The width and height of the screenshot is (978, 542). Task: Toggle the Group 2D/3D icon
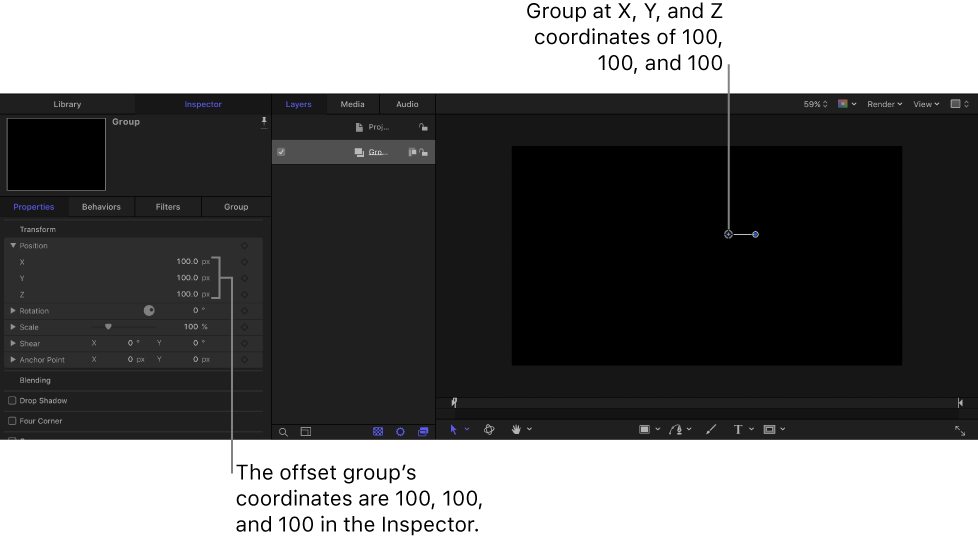(412, 152)
